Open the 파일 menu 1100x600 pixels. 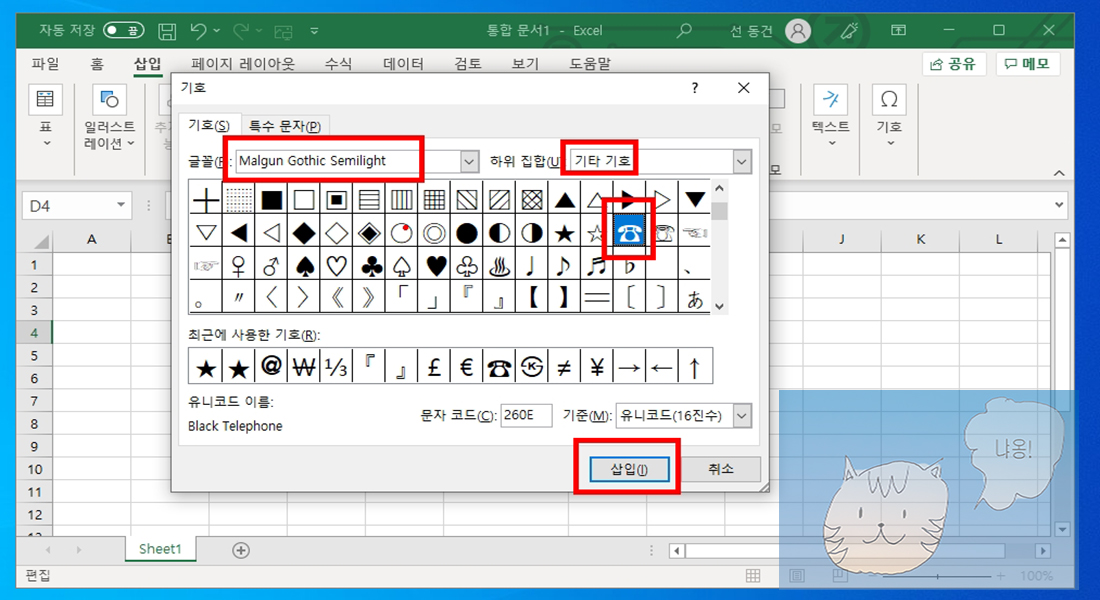pos(46,64)
